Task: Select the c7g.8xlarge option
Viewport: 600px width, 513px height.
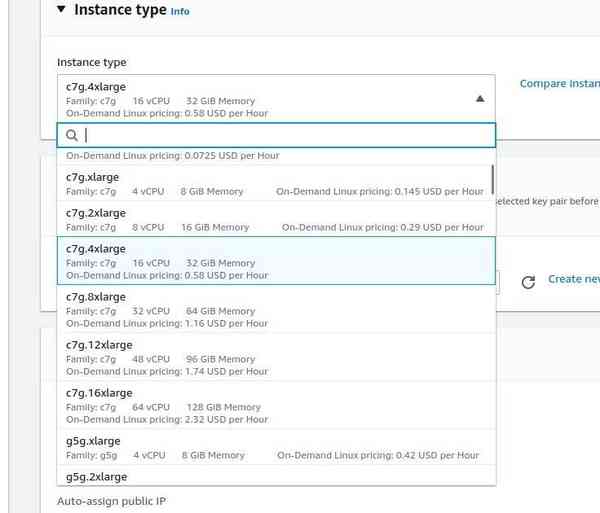Action: (276, 309)
